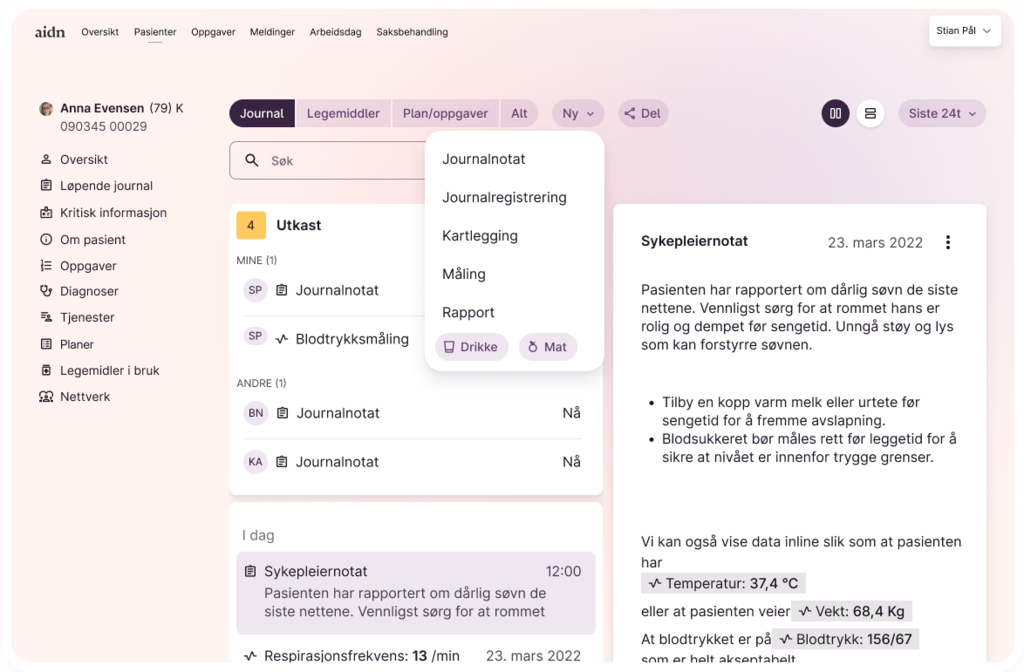1024x672 pixels.
Task: Open the three-dot menu on Sykepleiernotat
Action: [x=948, y=242]
